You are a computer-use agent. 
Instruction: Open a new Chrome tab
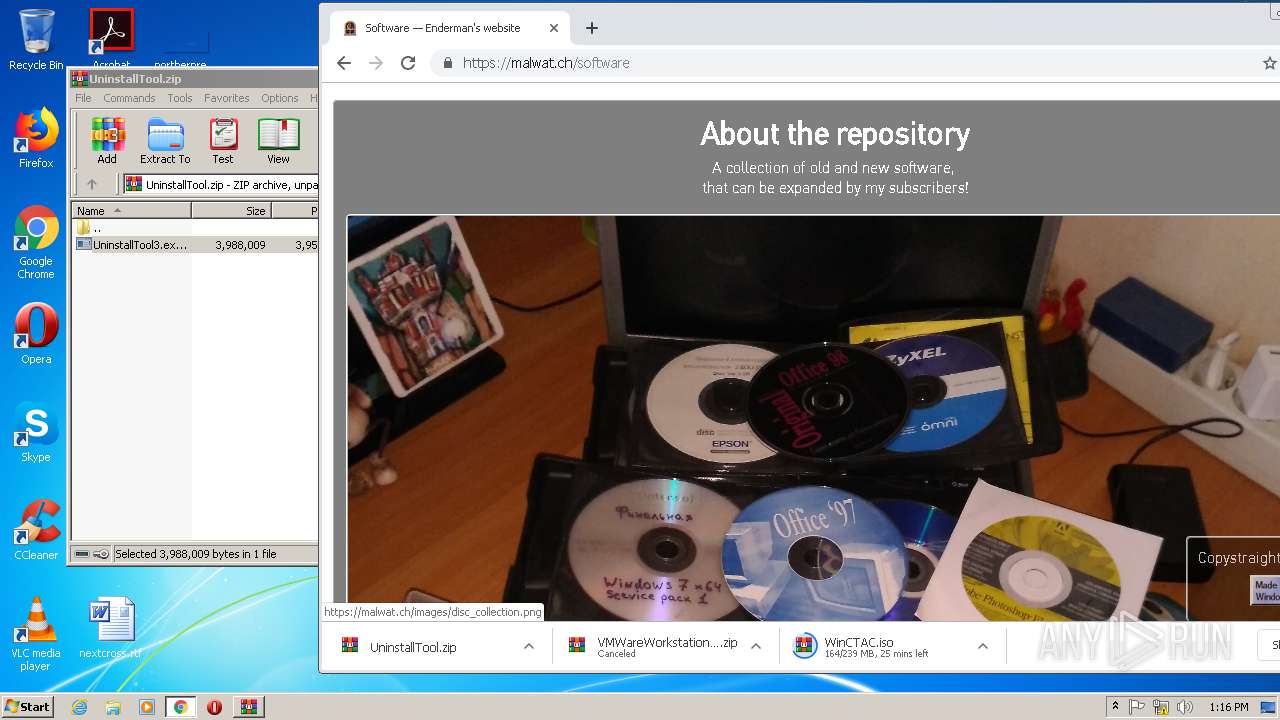[x=592, y=28]
